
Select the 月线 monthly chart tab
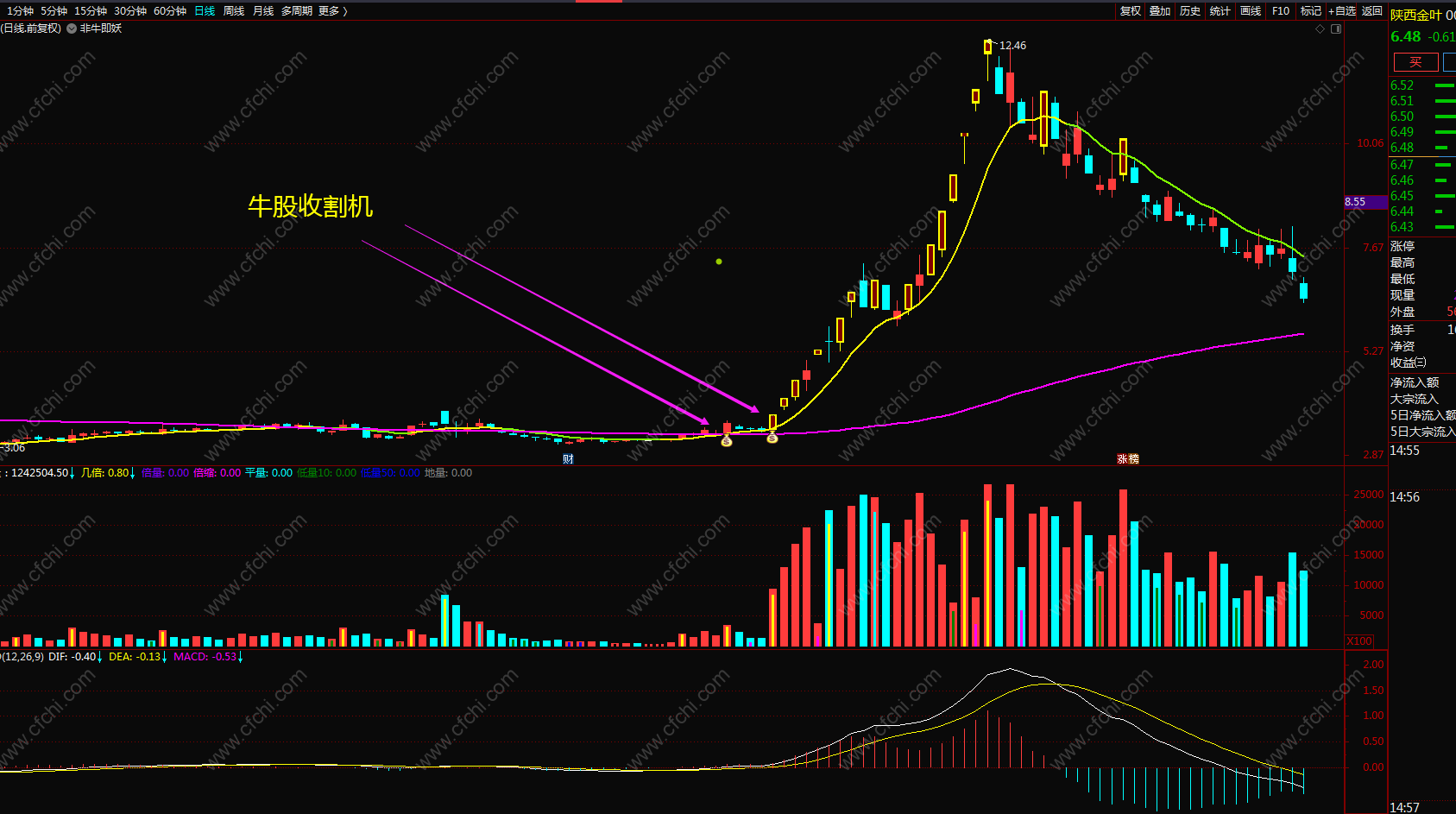[x=263, y=11]
